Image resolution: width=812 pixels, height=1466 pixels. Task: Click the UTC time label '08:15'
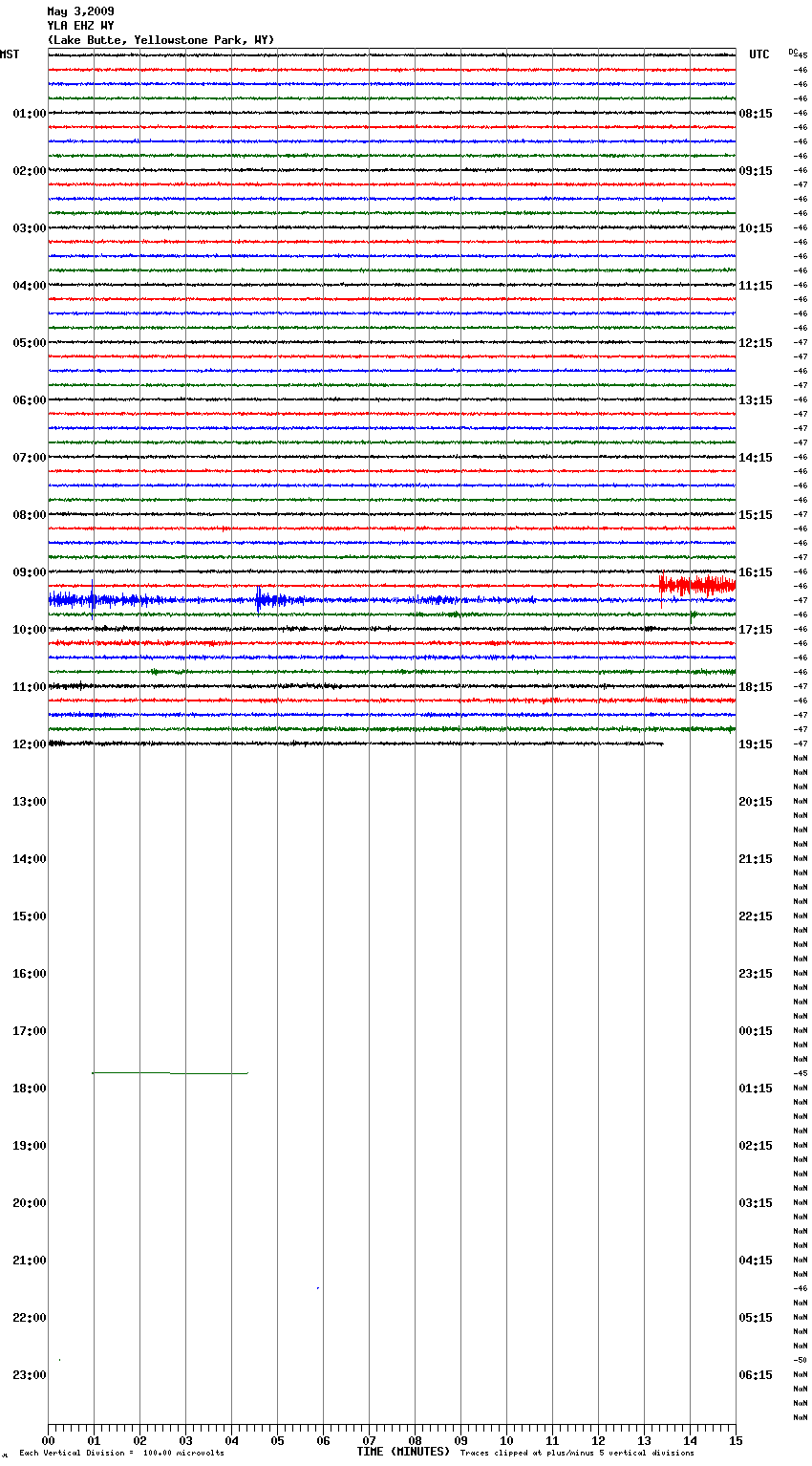point(756,114)
